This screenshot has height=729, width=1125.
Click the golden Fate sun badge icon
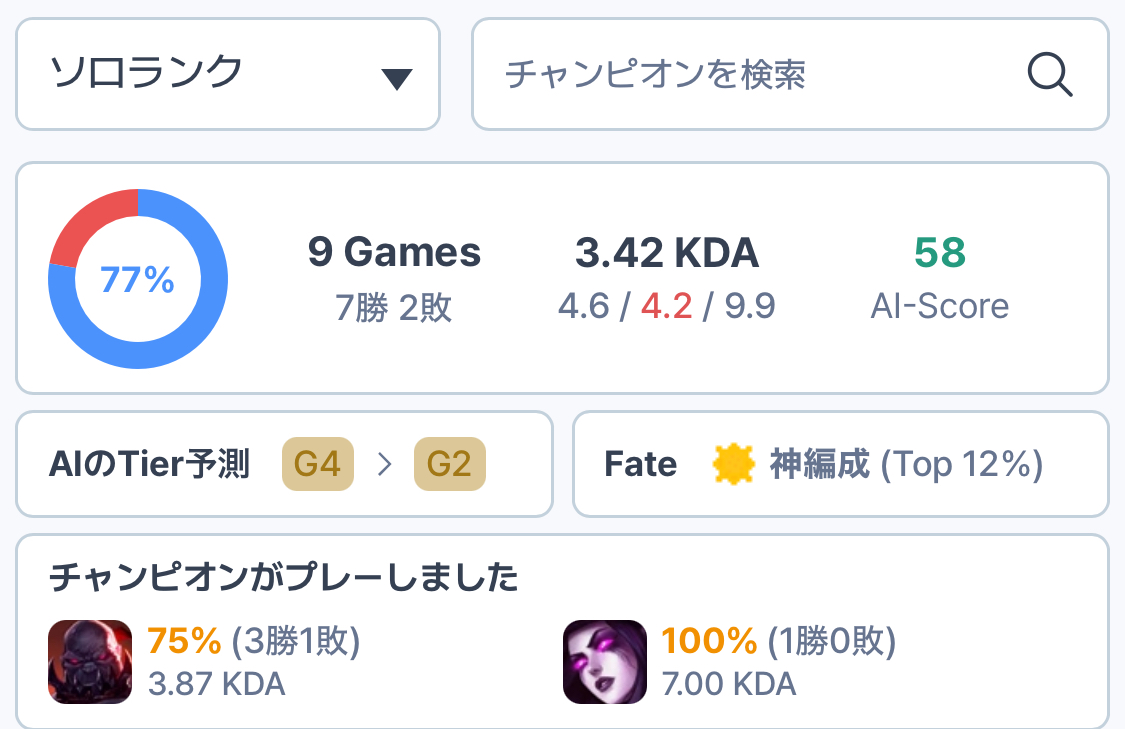(733, 464)
